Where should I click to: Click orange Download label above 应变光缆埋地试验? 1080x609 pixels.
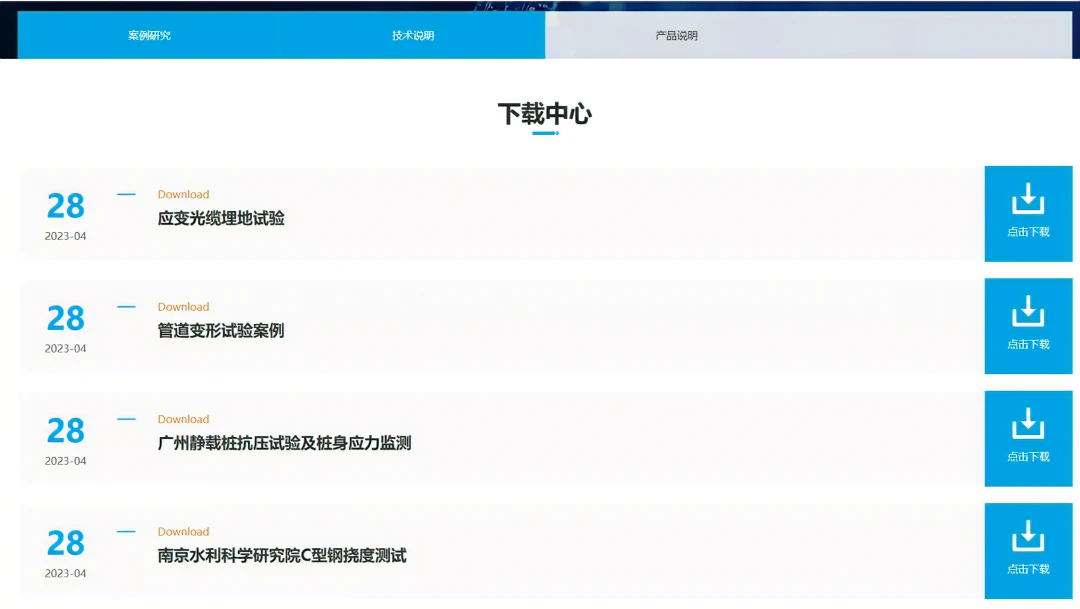tap(183, 195)
